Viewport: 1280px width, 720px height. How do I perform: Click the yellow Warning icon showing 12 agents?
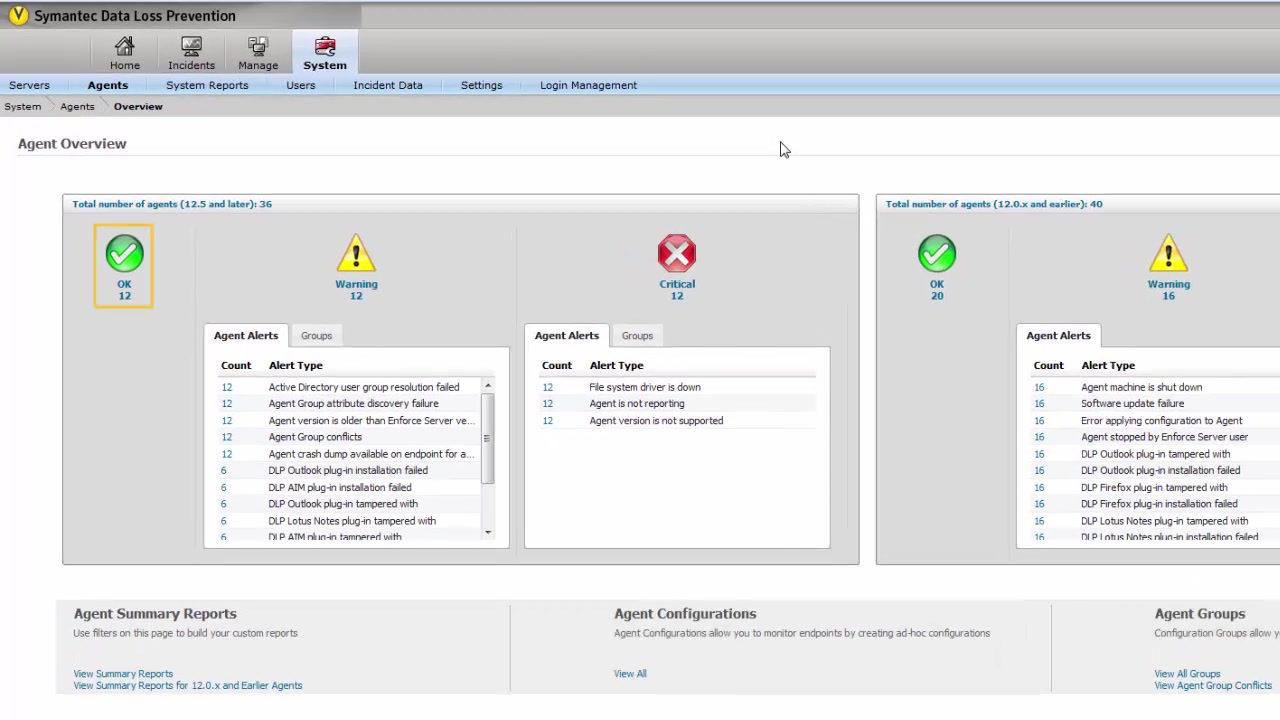click(356, 254)
